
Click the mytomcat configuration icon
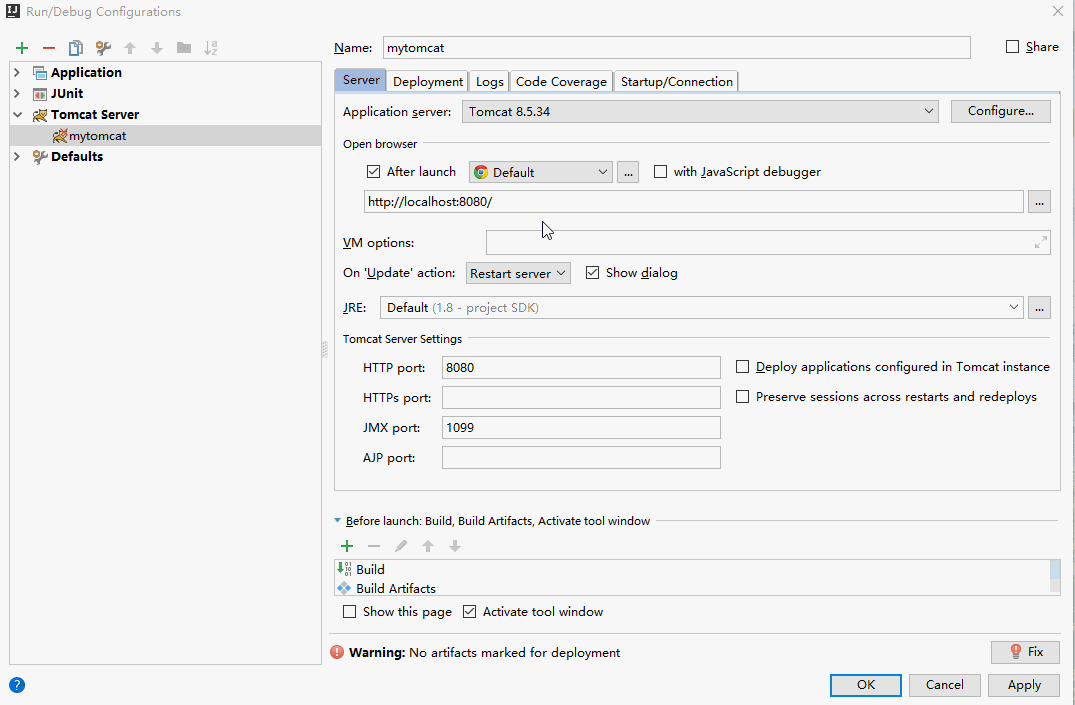60,136
